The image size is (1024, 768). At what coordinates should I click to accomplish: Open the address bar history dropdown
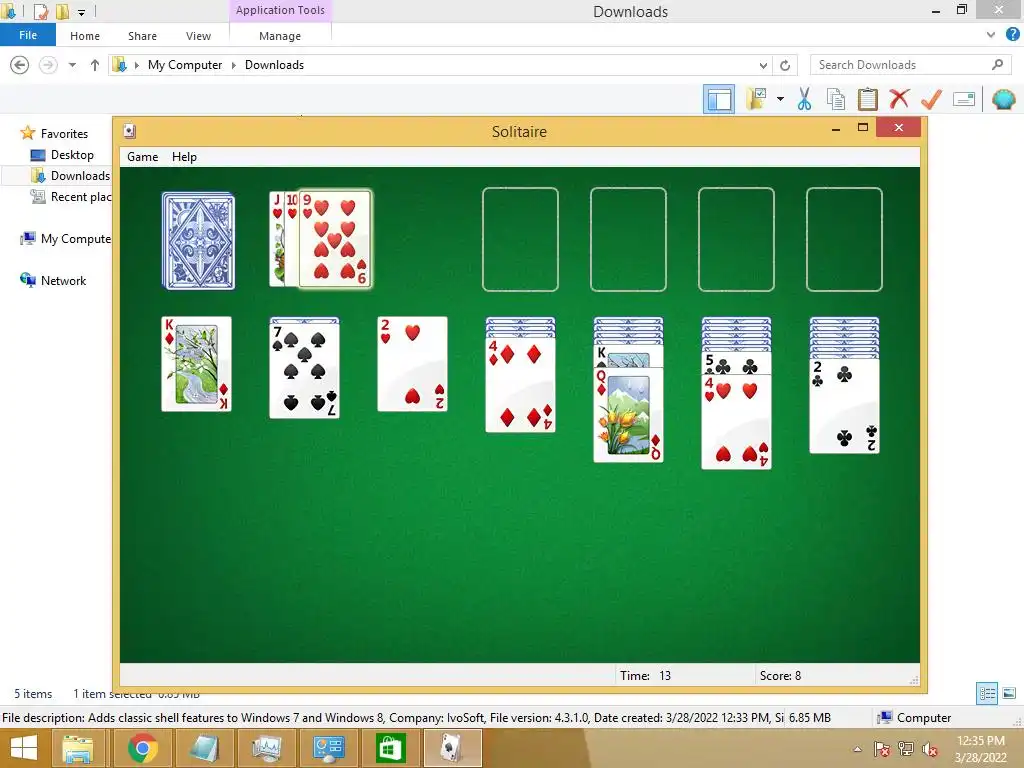click(763, 65)
